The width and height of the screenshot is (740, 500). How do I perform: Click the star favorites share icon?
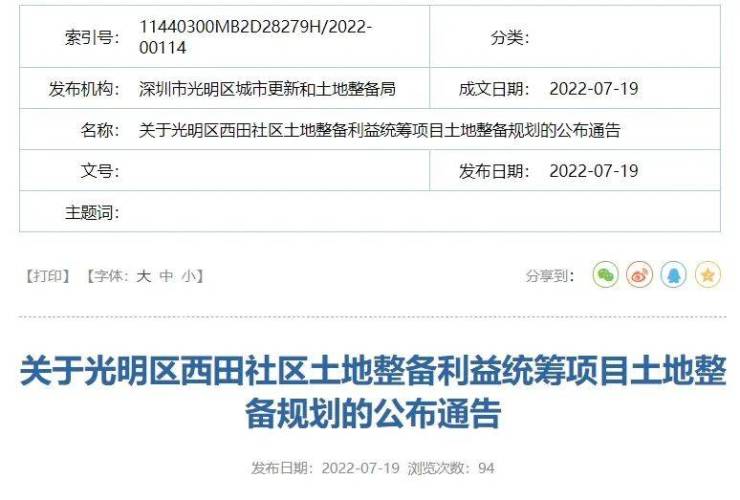708,274
